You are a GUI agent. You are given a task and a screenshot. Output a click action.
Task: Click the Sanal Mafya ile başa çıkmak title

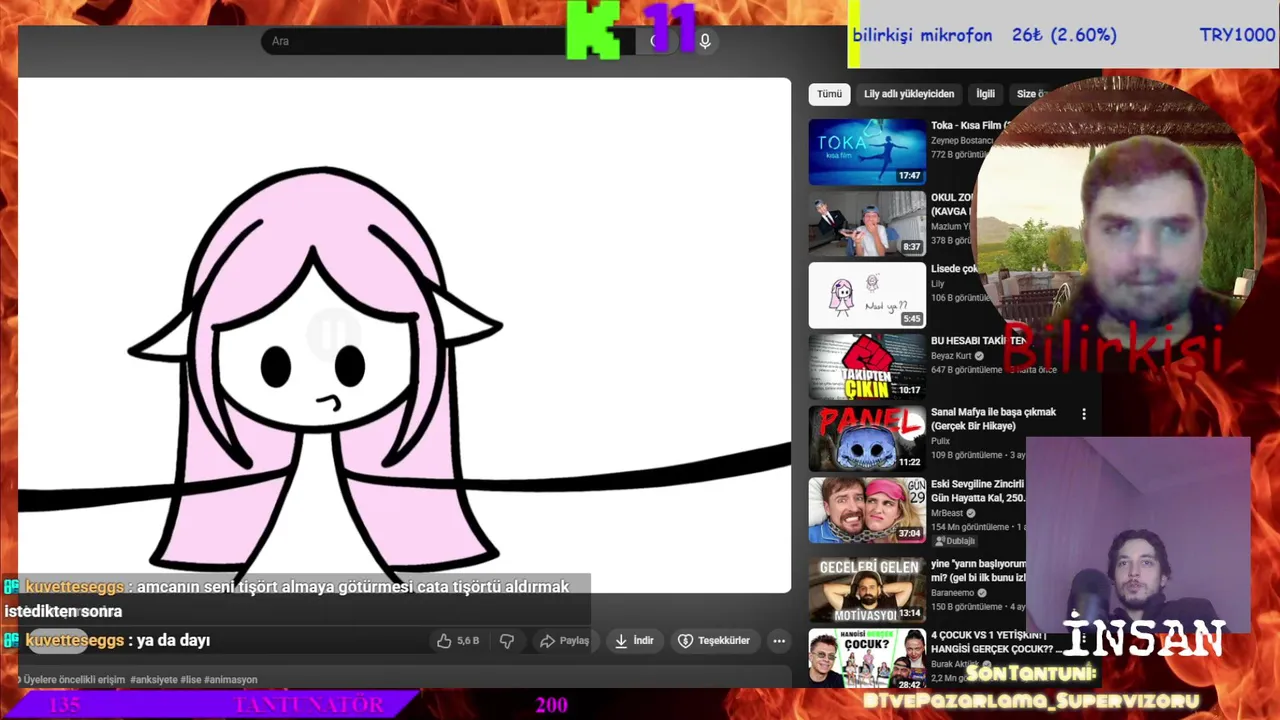coord(993,419)
